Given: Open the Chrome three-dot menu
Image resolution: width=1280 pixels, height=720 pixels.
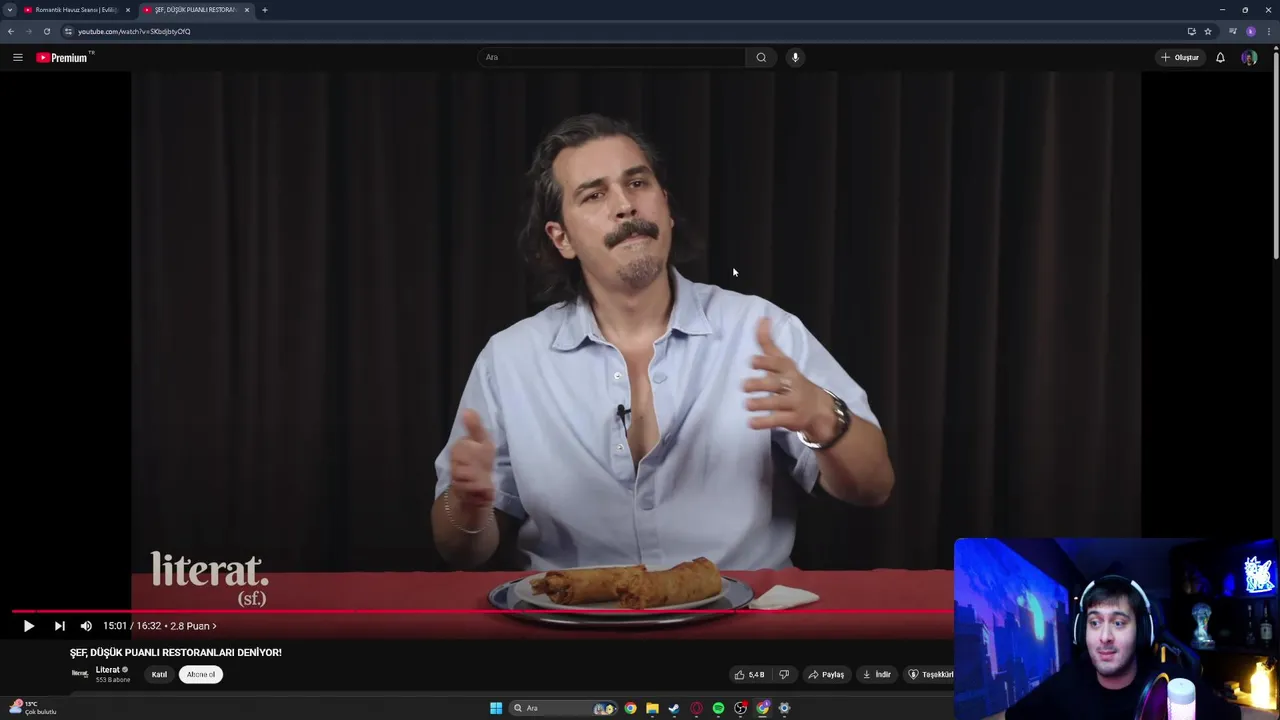Looking at the screenshot, I should (1268, 31).
